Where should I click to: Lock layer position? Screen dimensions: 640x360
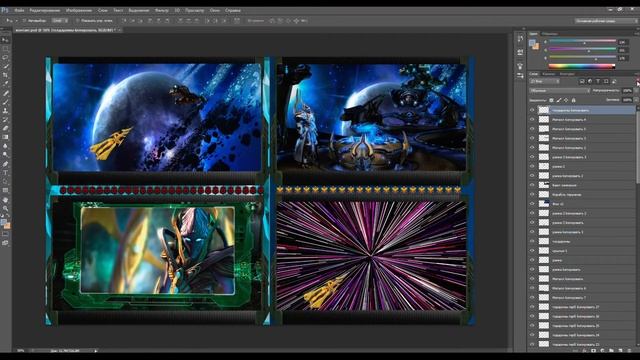pyautogui.click(x=566, y=100)
